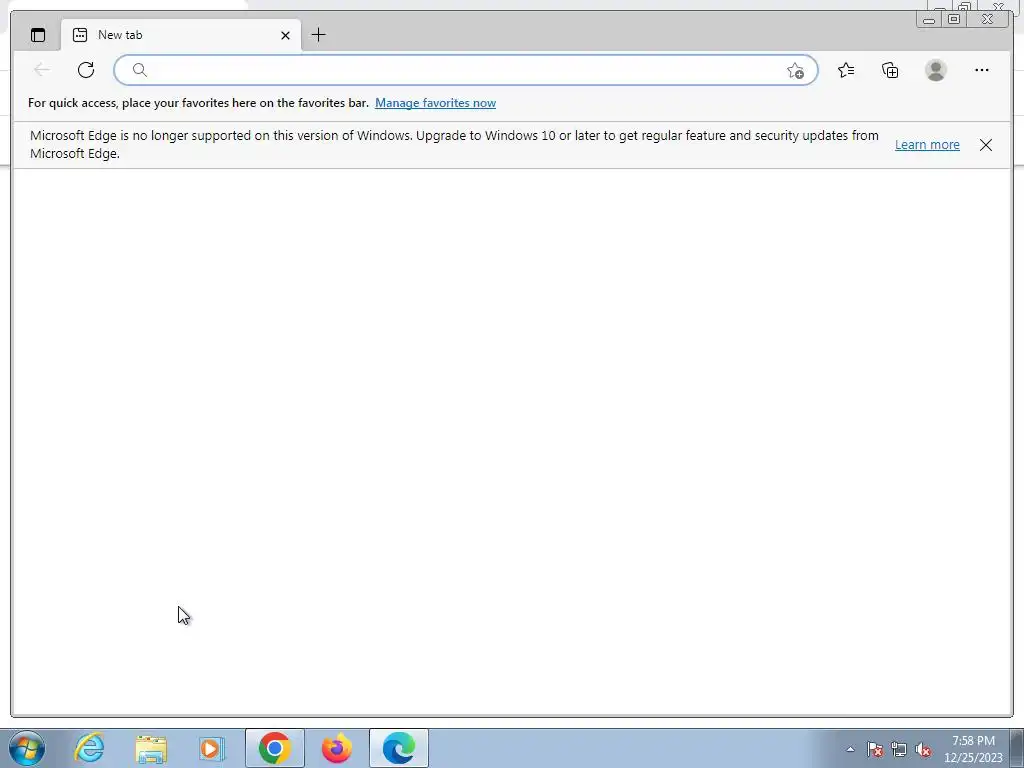Select the Microsoft Edge taskbar button
Image resolution: width=1024 pixels, height=768 pixels.
(x=399, y=748)
